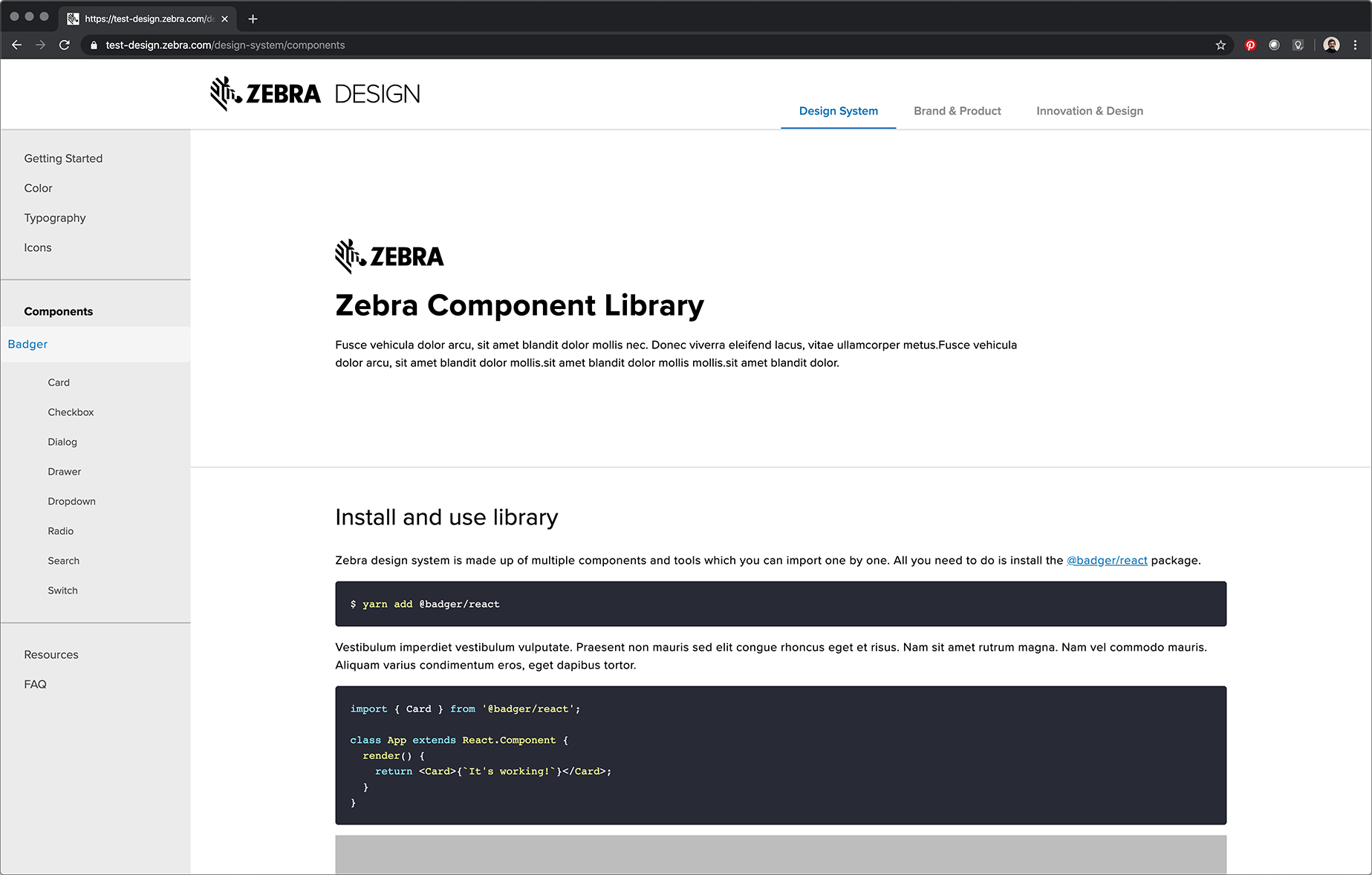
Task: View site info via padlock icon
Action: click(x=94, y=45)
